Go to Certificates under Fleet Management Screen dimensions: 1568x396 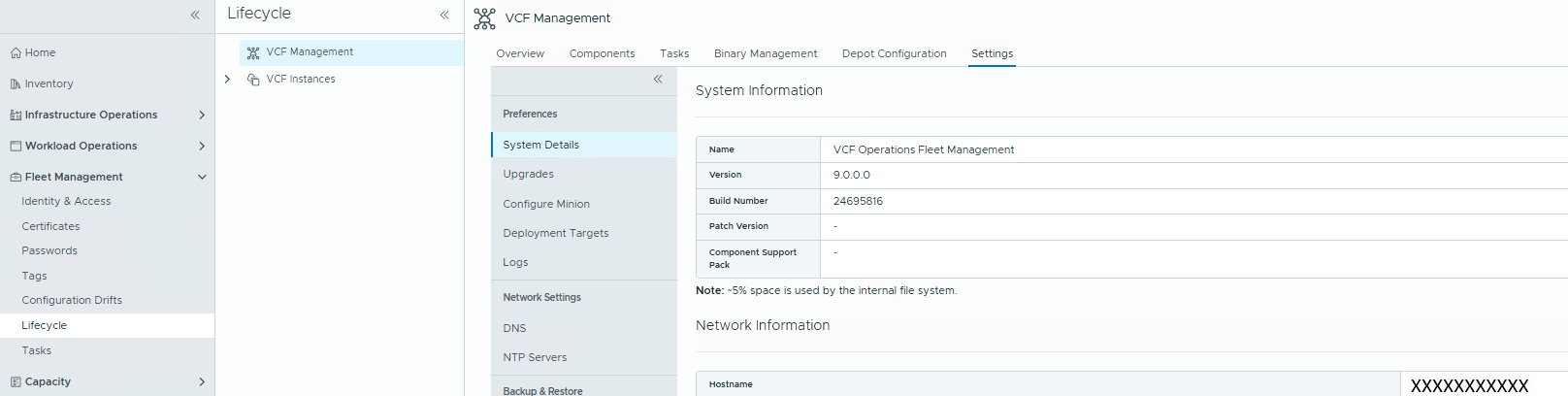(x=50, y=227)
